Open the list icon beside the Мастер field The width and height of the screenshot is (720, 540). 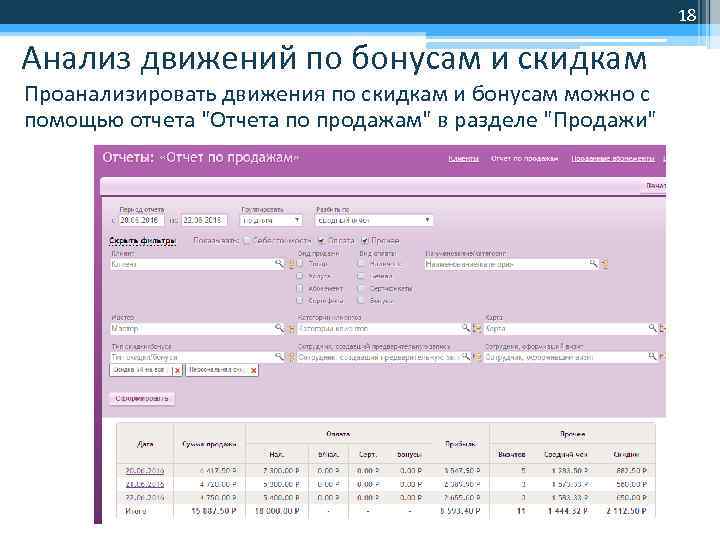click(291, 328)
